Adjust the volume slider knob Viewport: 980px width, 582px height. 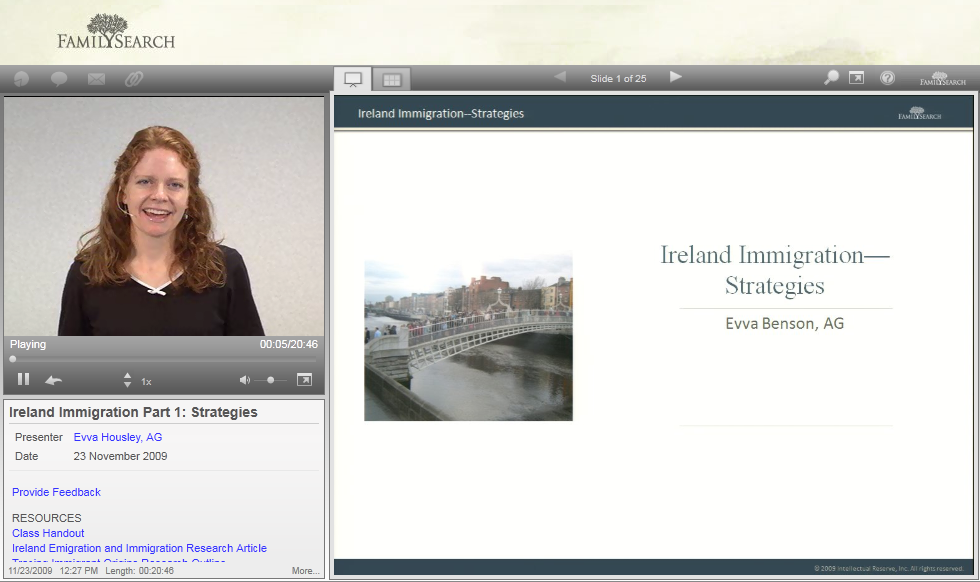pyautogui.click(x=271, y=380)
